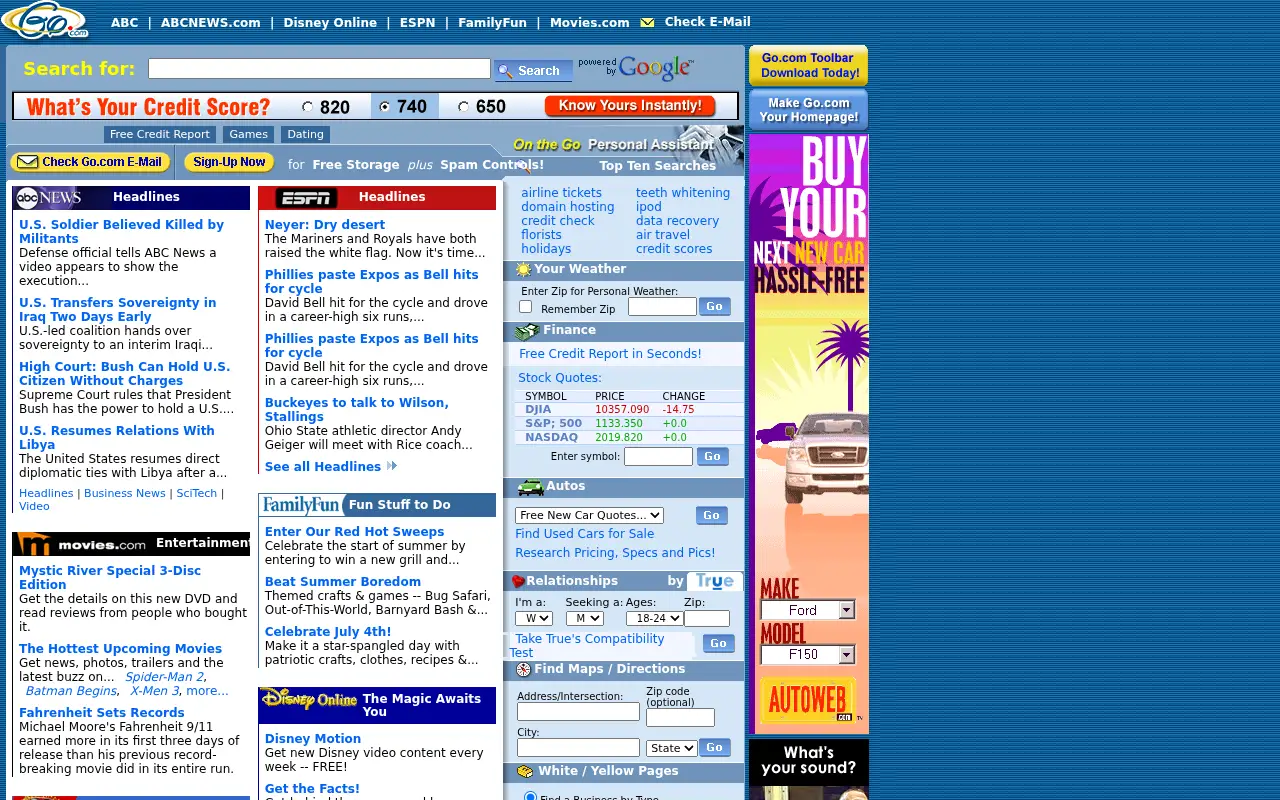The width and height of the screenshot is (1280, 800).
Task: Click the Enter symbol stock input field
Action: [658, 457]
